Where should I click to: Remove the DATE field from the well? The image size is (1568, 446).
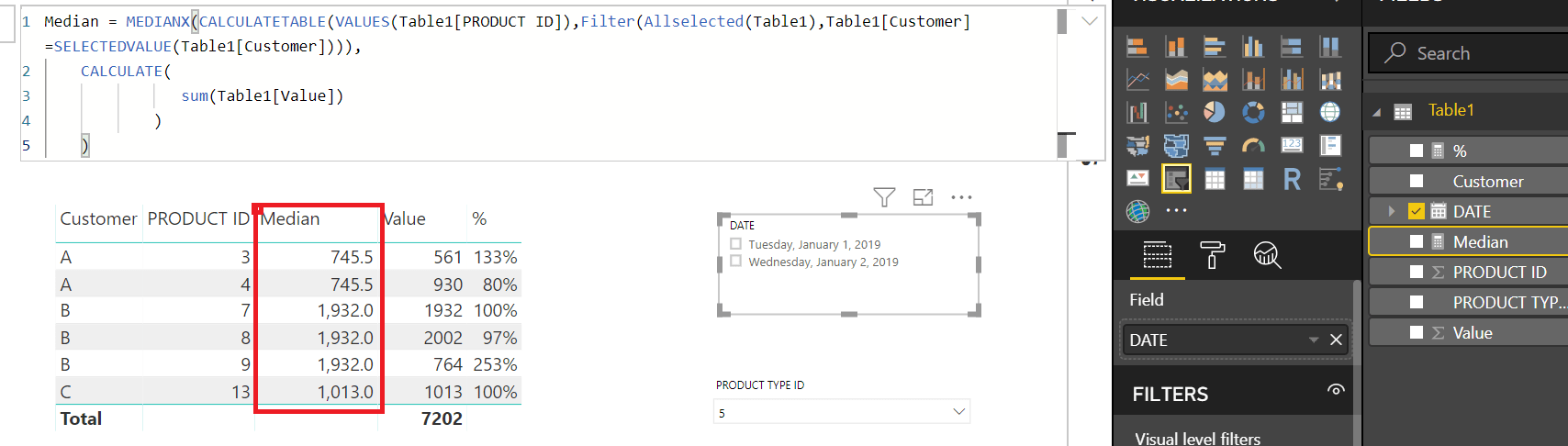pos(1336,340)
